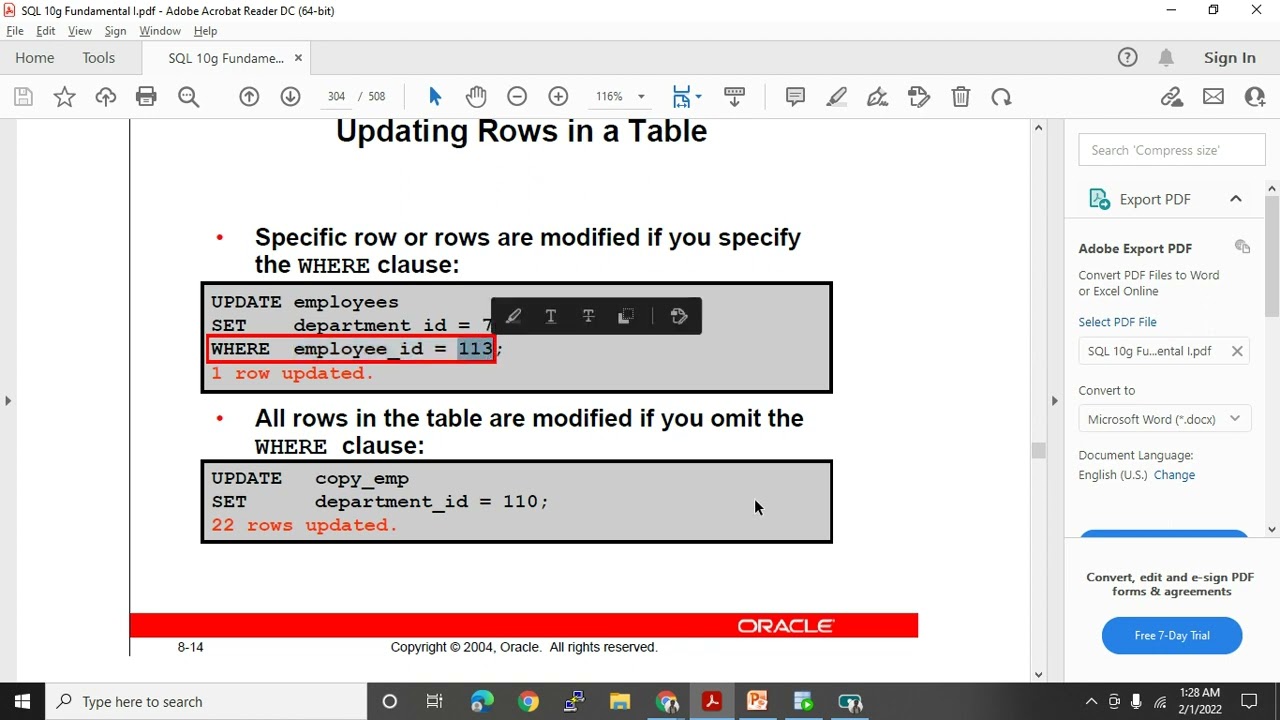Select underline text option in floating toolbar
Image resolution: width=1280 pixels, height=720 pixels.
[551, 317]
